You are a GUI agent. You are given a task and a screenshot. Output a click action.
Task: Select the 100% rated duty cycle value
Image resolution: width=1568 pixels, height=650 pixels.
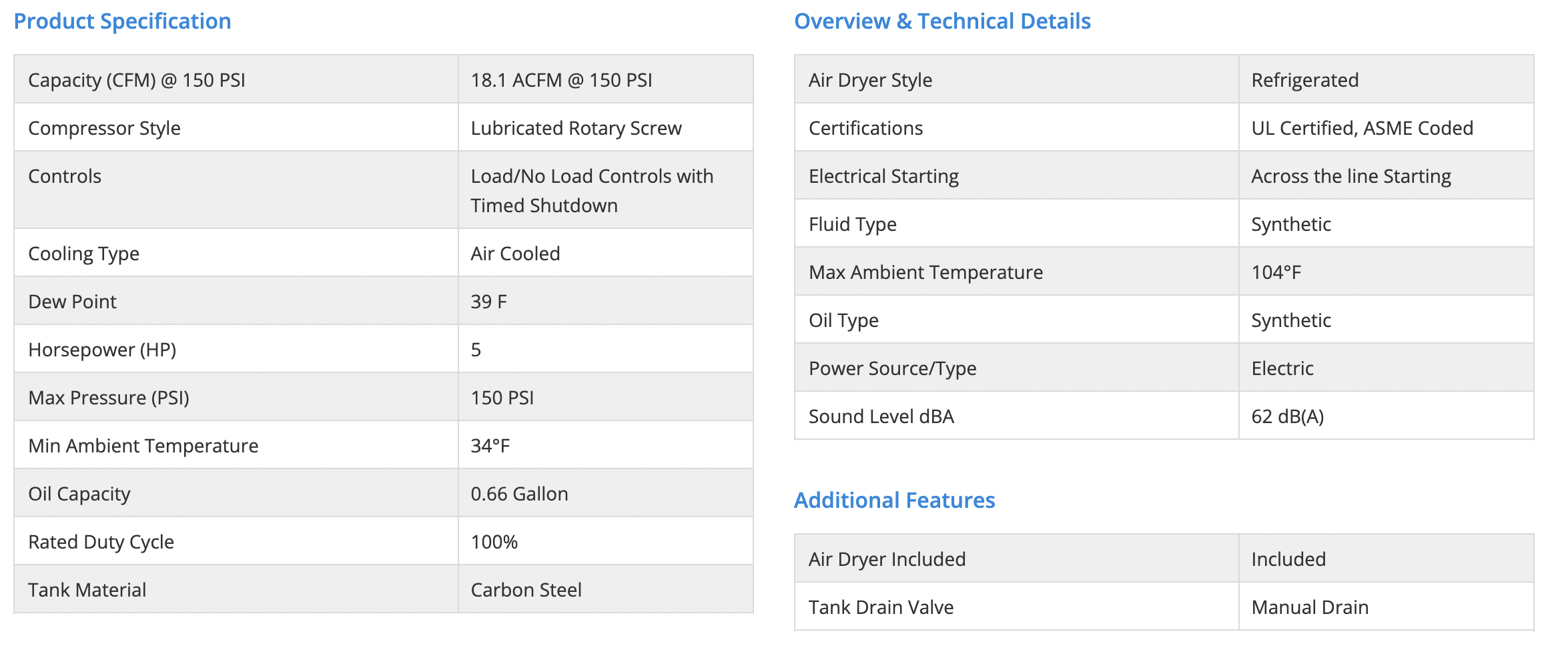coord(494,542)
